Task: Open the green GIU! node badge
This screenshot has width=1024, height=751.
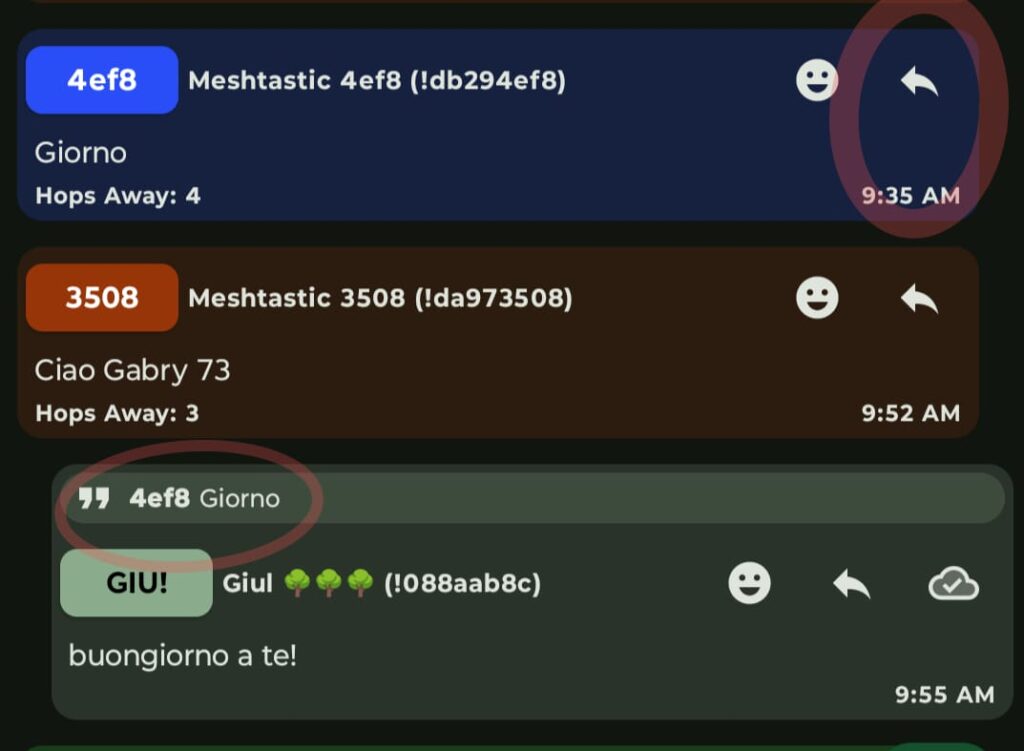Action: point(136,583)
